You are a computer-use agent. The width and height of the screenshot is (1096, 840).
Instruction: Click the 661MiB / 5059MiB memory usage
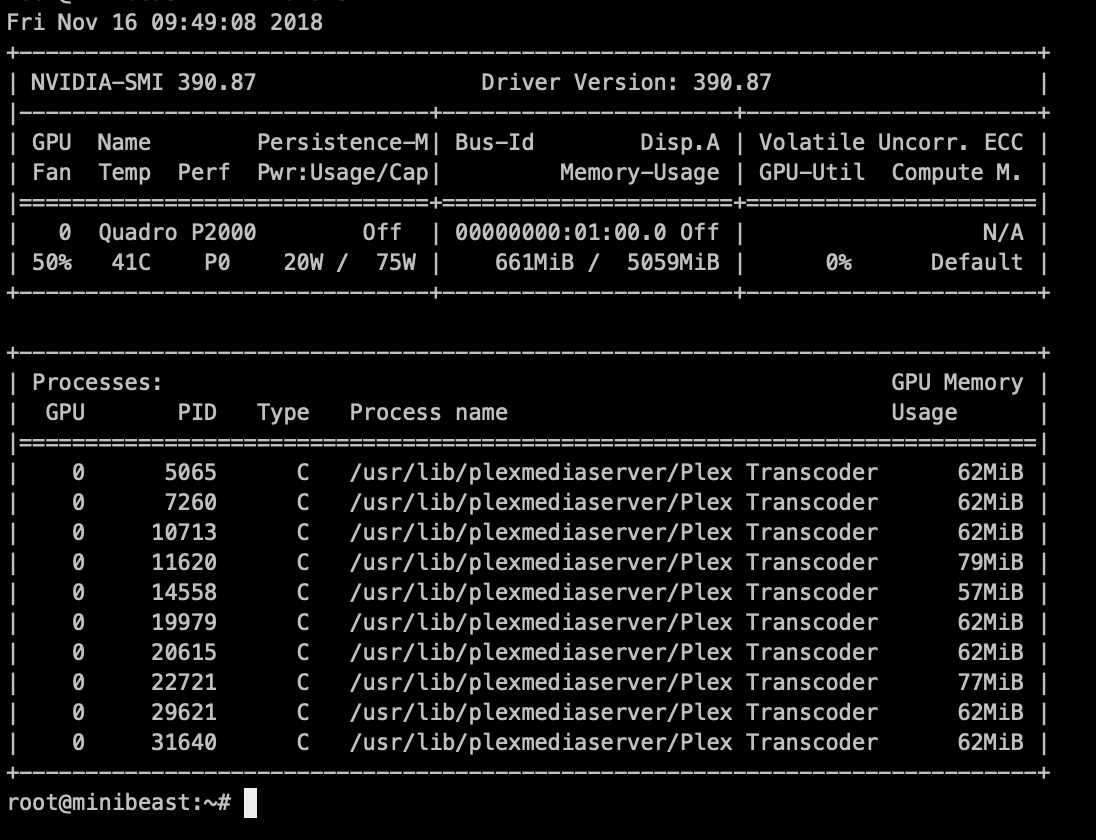[x=607, y=262]
